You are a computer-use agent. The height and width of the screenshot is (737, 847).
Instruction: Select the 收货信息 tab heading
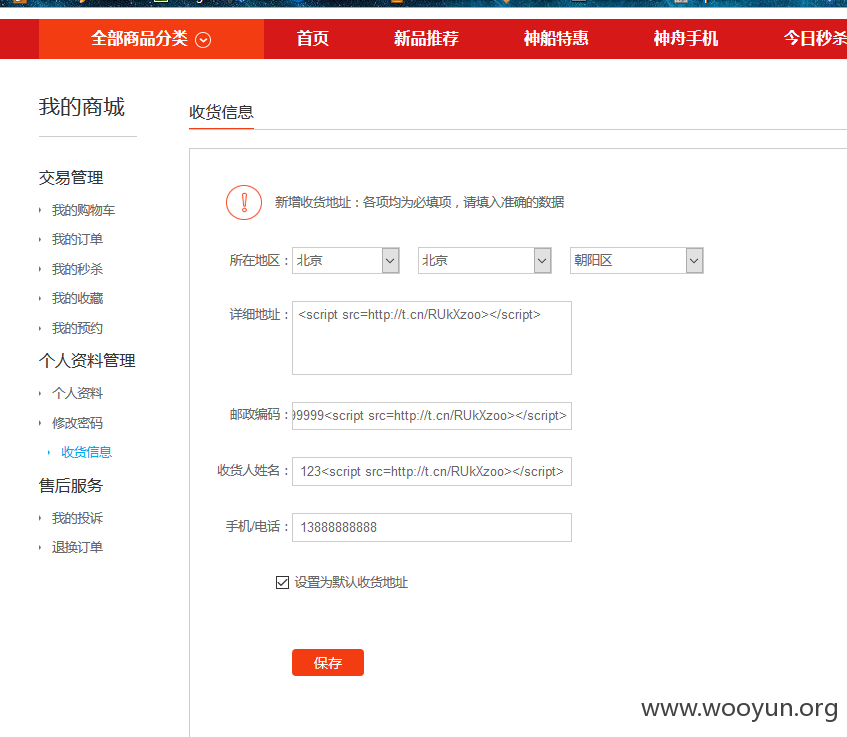pyautogui.click(x=221, y=112)
